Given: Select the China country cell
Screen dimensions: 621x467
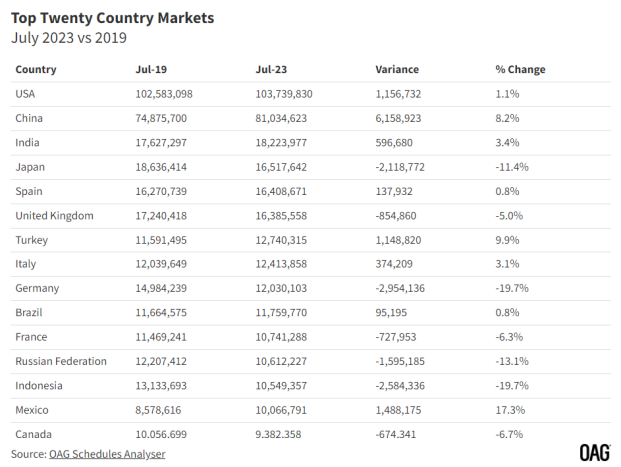Looking at the screenshot, I should pyautogui.click(x=30, y=118).
